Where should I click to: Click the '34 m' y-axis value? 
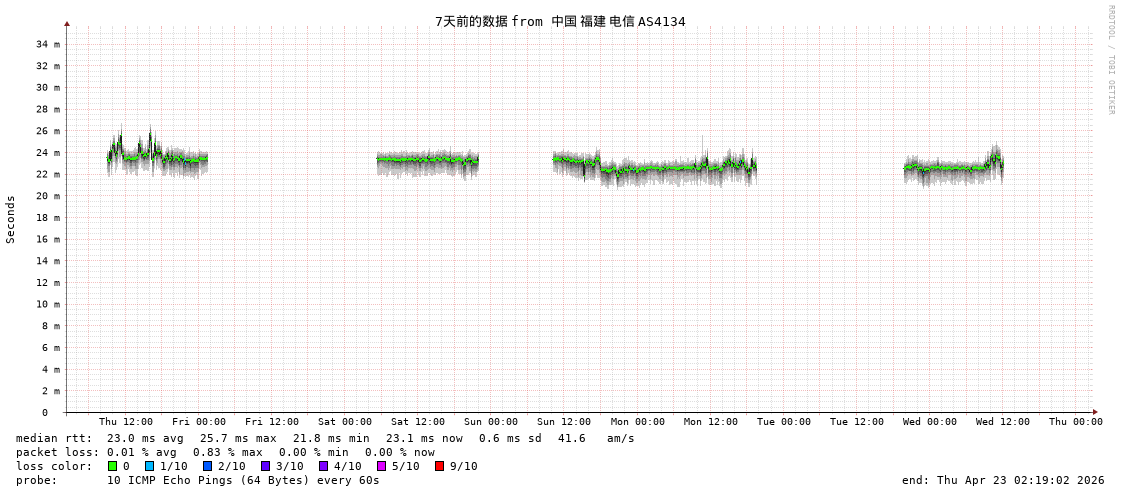click(x=48, y=44)
